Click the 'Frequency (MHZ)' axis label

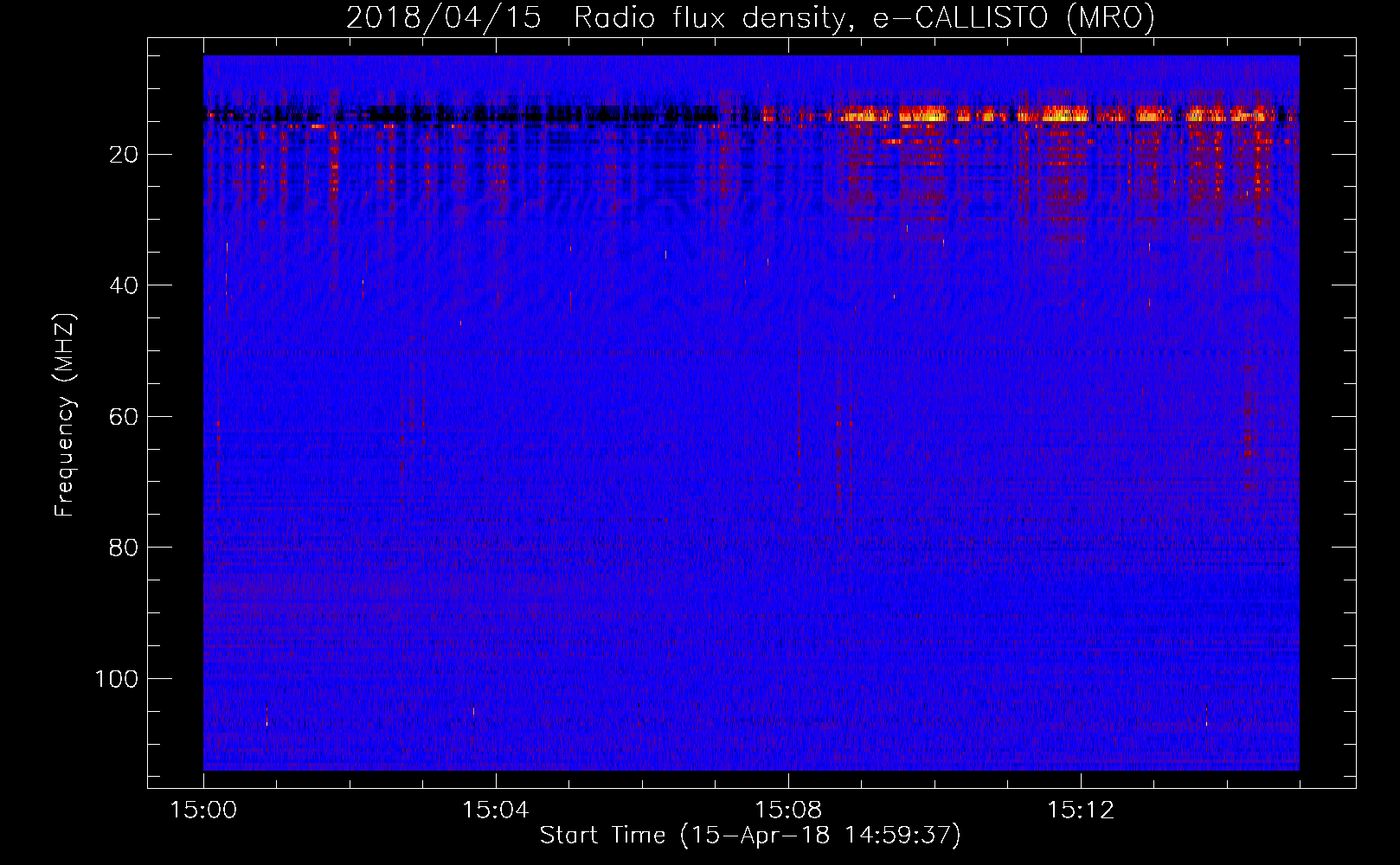pos(65,415)
